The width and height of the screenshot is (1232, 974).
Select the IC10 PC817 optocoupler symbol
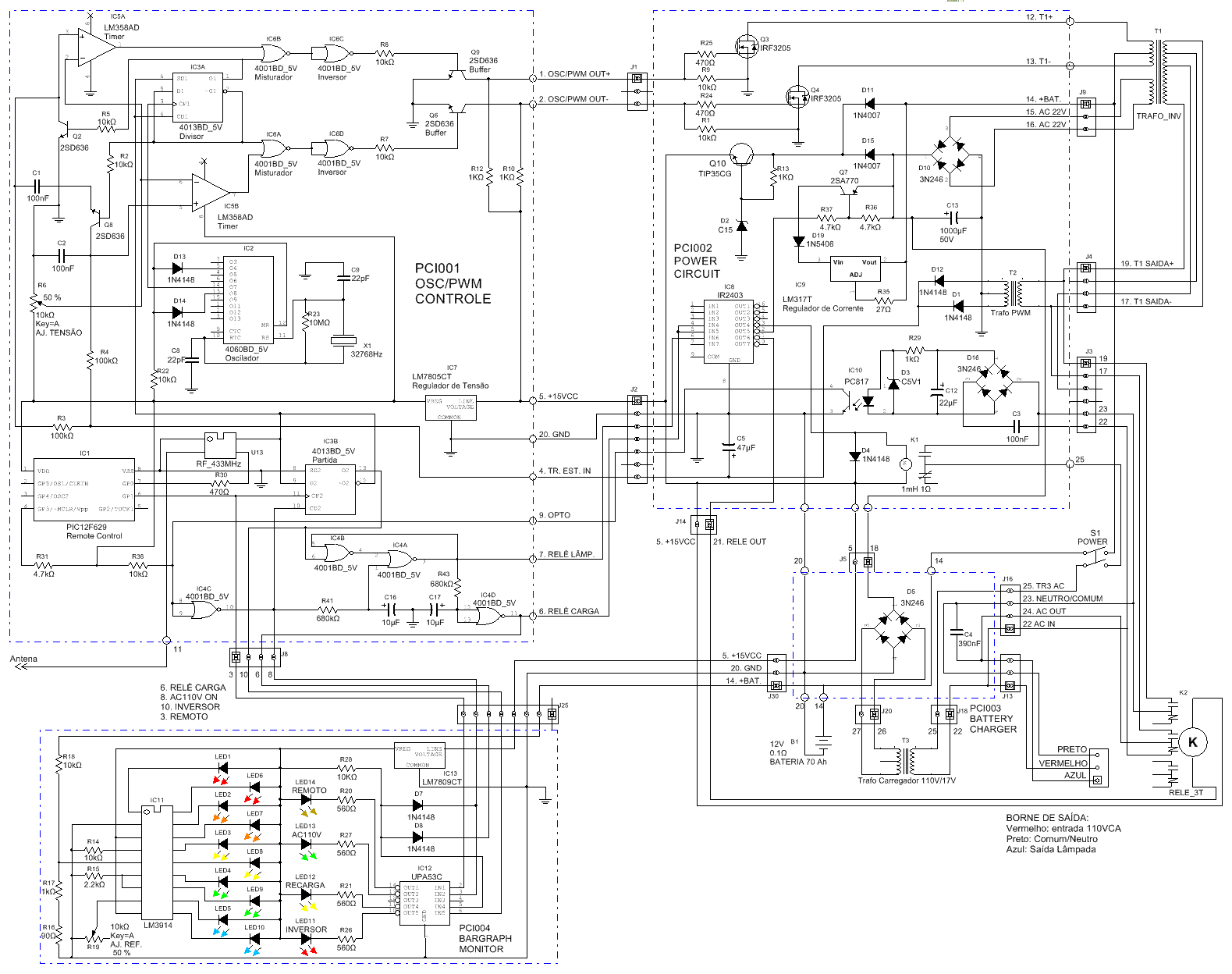(x=862, y=401)
